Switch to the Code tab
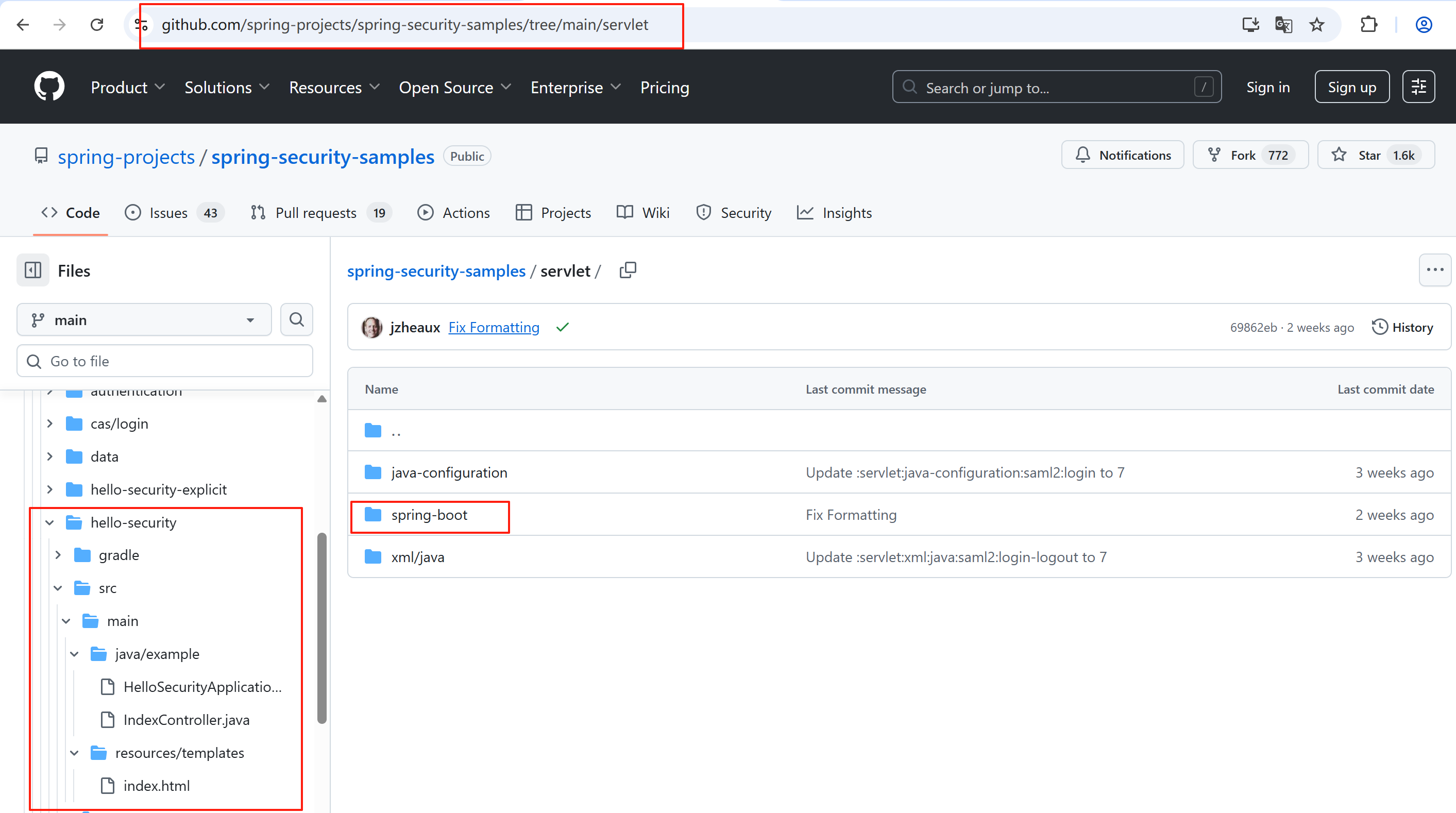This screenshot has height=813, width=1456. coord(71,213)
